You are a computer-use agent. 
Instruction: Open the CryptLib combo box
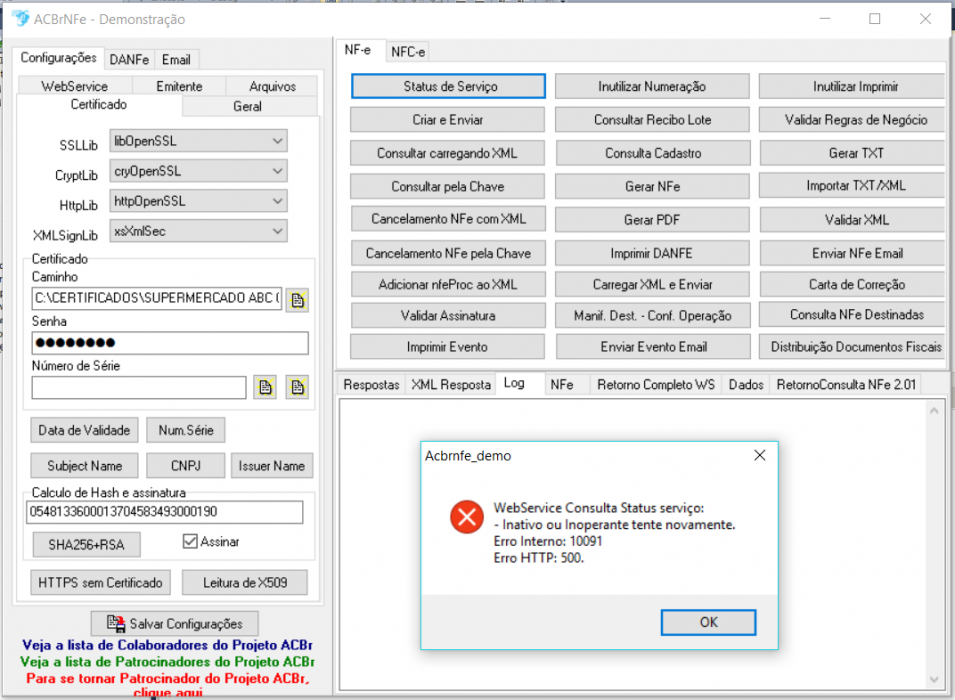[199, 171]
